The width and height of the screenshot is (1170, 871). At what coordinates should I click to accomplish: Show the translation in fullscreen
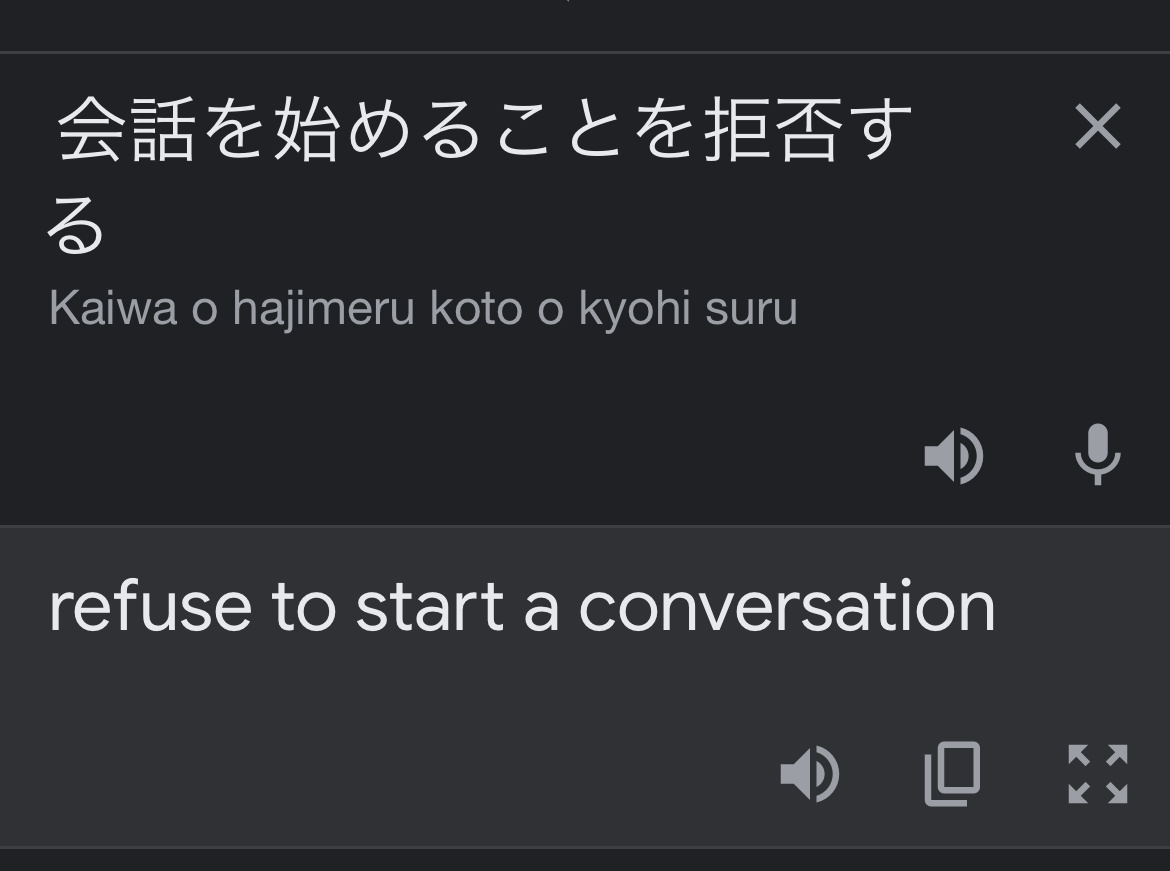(1098, 773)
